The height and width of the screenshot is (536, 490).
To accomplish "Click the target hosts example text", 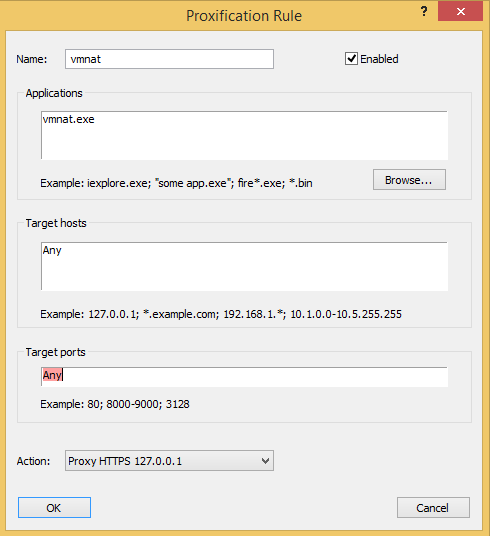I will (221, 314).
